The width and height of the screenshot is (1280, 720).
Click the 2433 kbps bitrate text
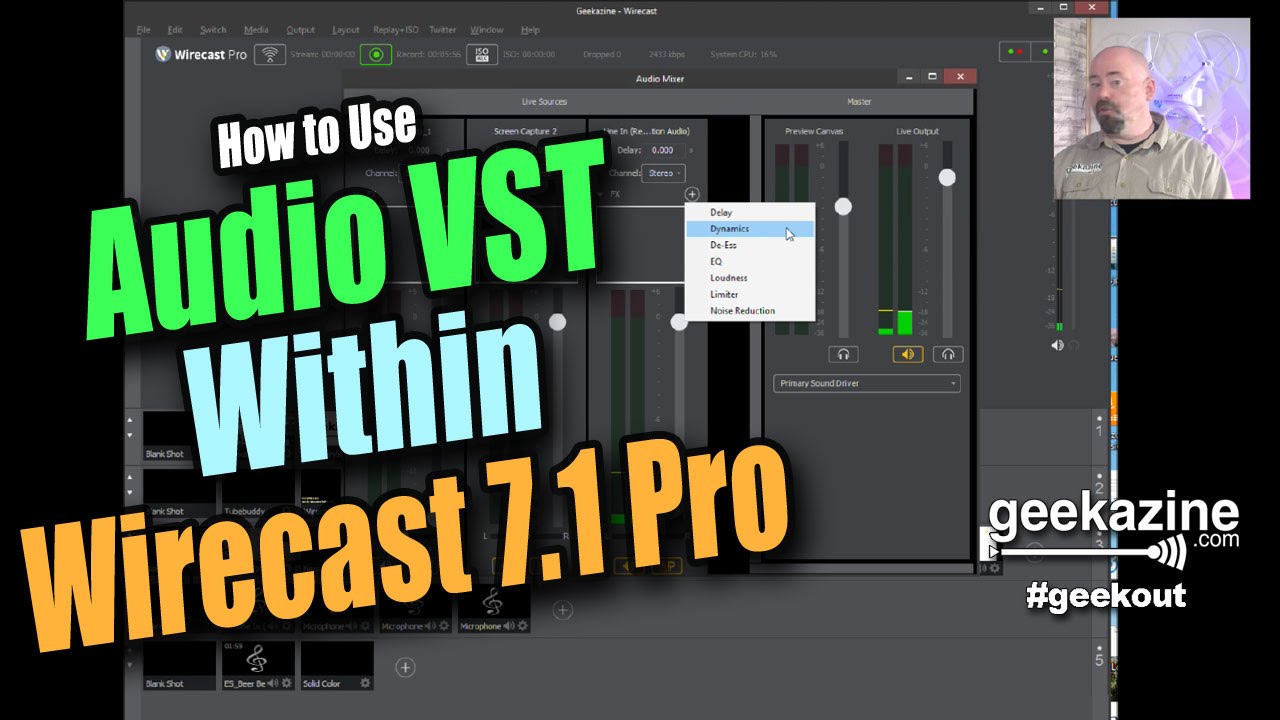tap(665, 55)
